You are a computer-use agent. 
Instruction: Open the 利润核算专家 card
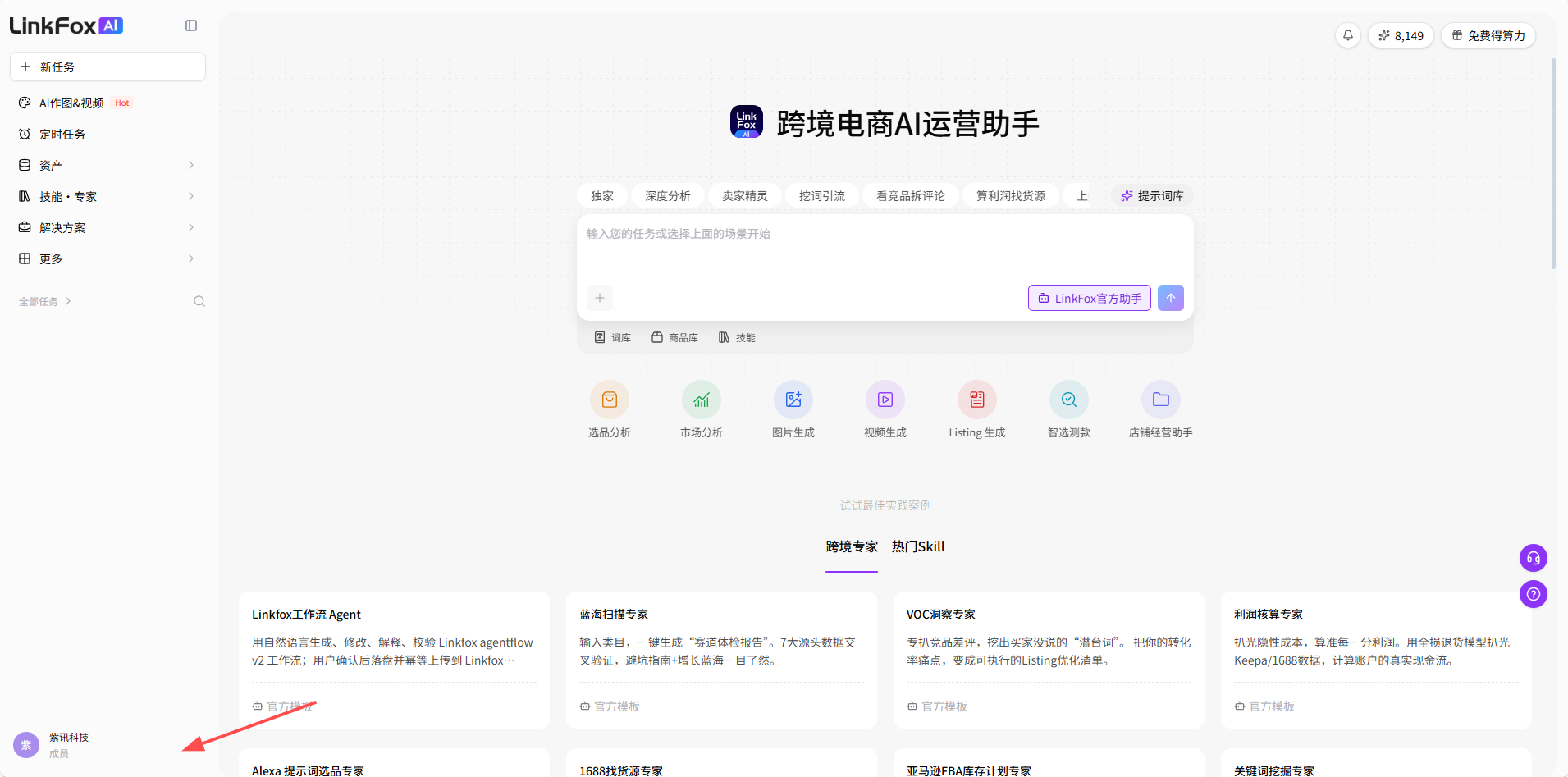pos(1376,660)
